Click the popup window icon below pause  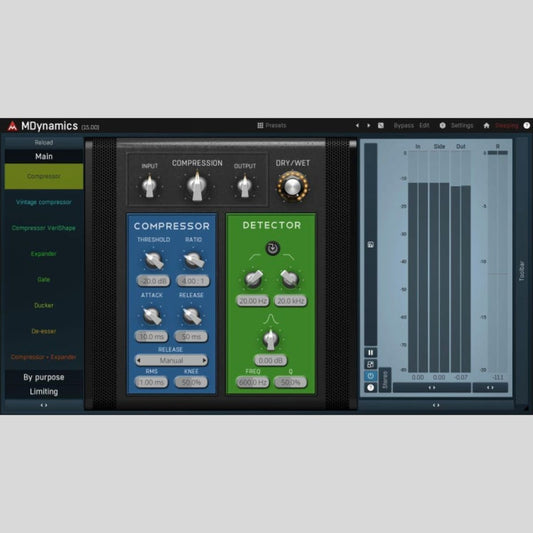click(x=371, y=364)
